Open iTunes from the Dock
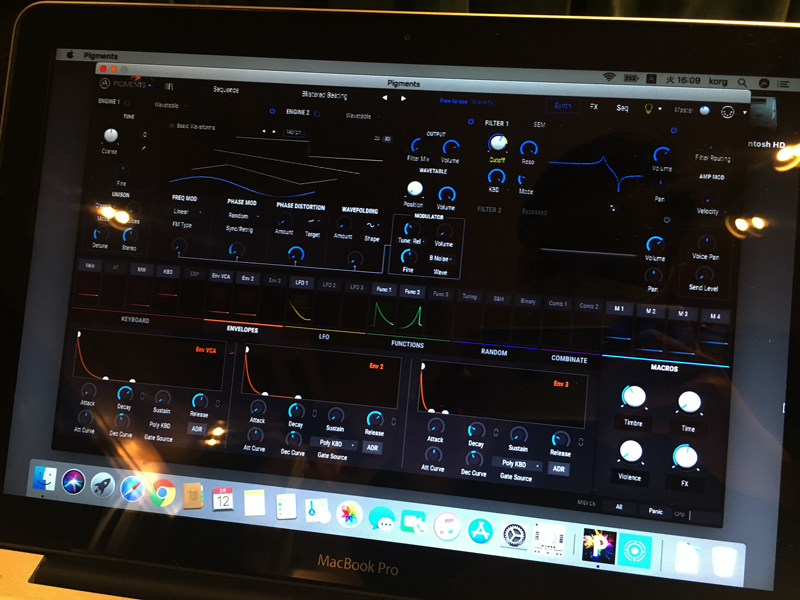This screenshot has width=800, height=600. pos(447,527)
